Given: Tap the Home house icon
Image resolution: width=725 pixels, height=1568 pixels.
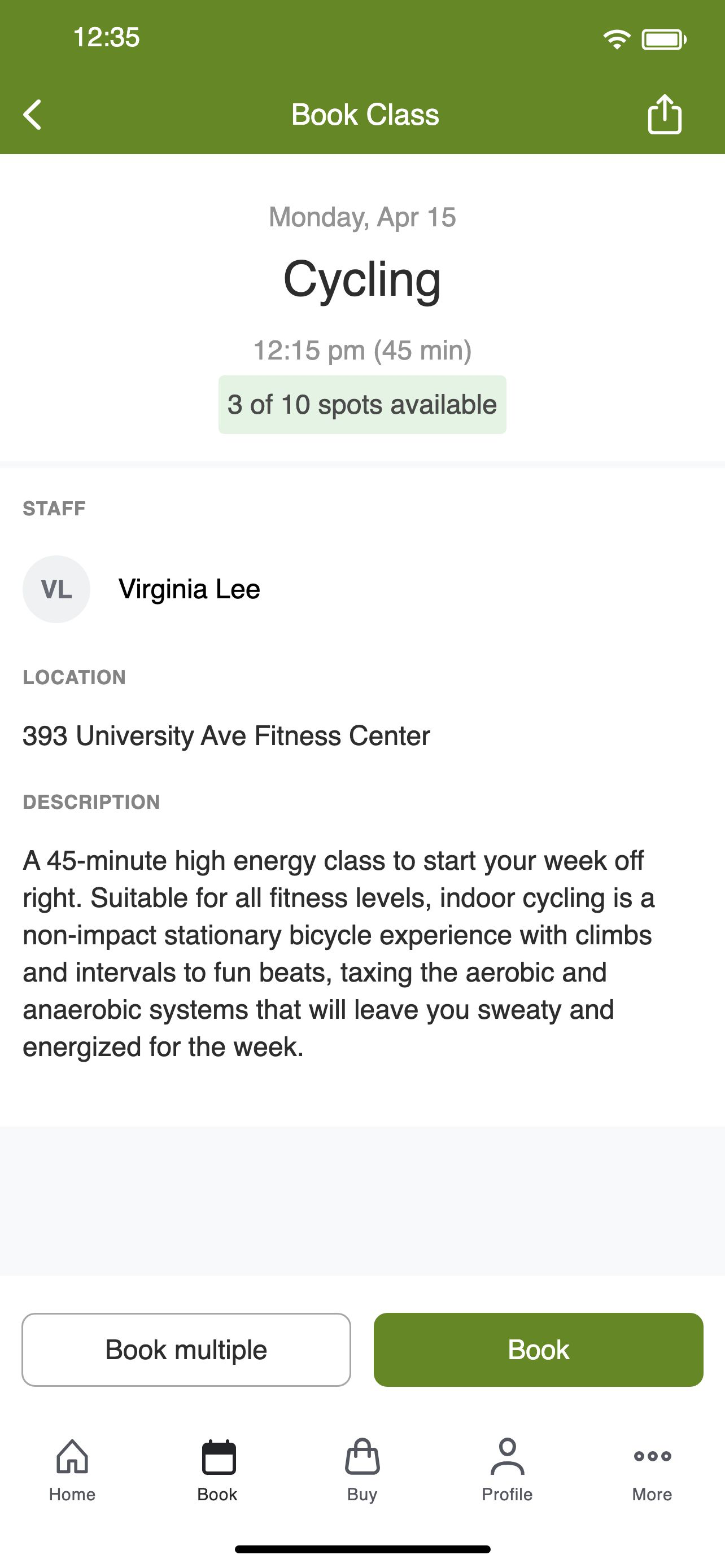Looking at the screenshot, I should (72, 1456).
